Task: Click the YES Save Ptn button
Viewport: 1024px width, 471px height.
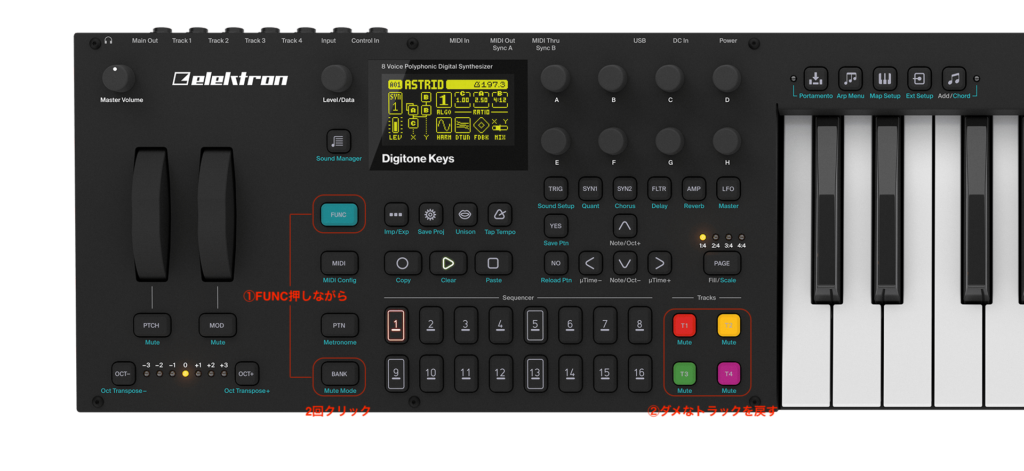Action: click(x=556, y=226)
